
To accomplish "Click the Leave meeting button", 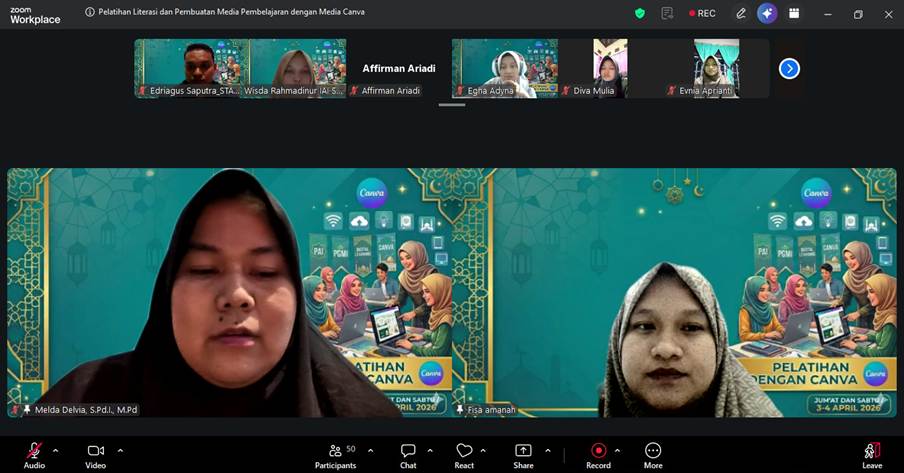I will click(872, 451).
